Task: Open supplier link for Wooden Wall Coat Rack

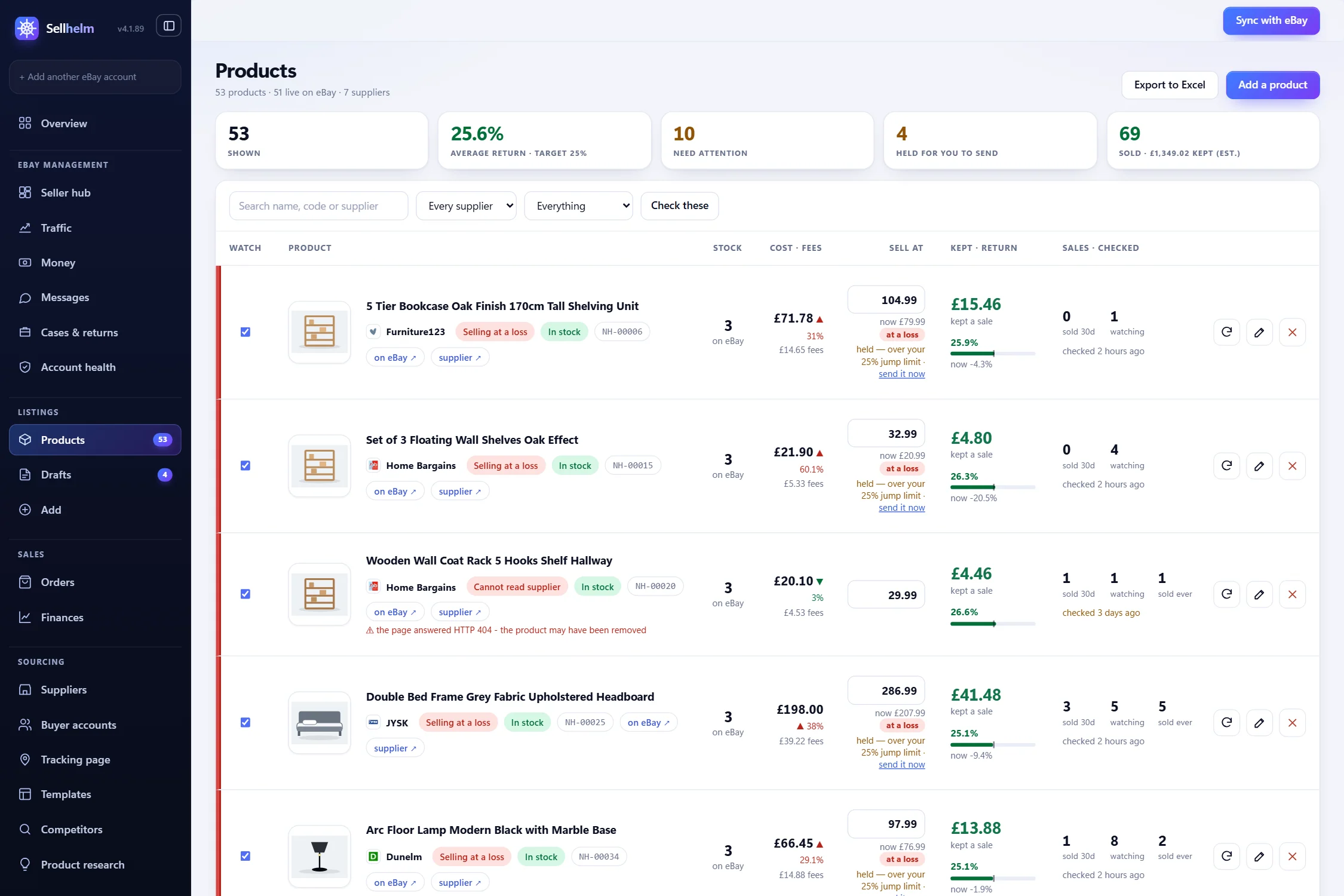Action: click(x=460, y=612)
